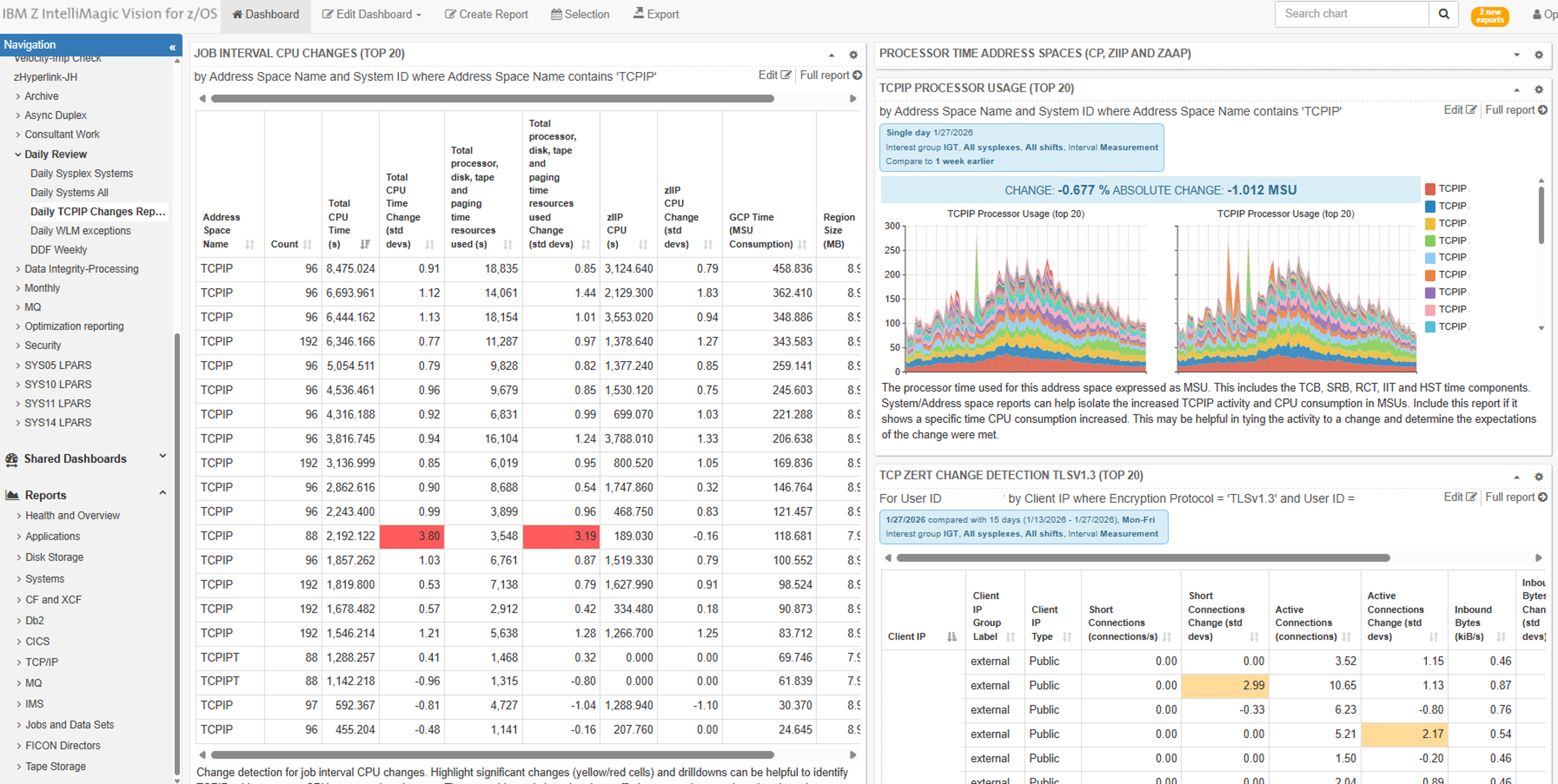Open Full report for TCPIP Processor Usage
Image resolution: width=1558 pixels, height=784 pixels.
coord(1516,110)
